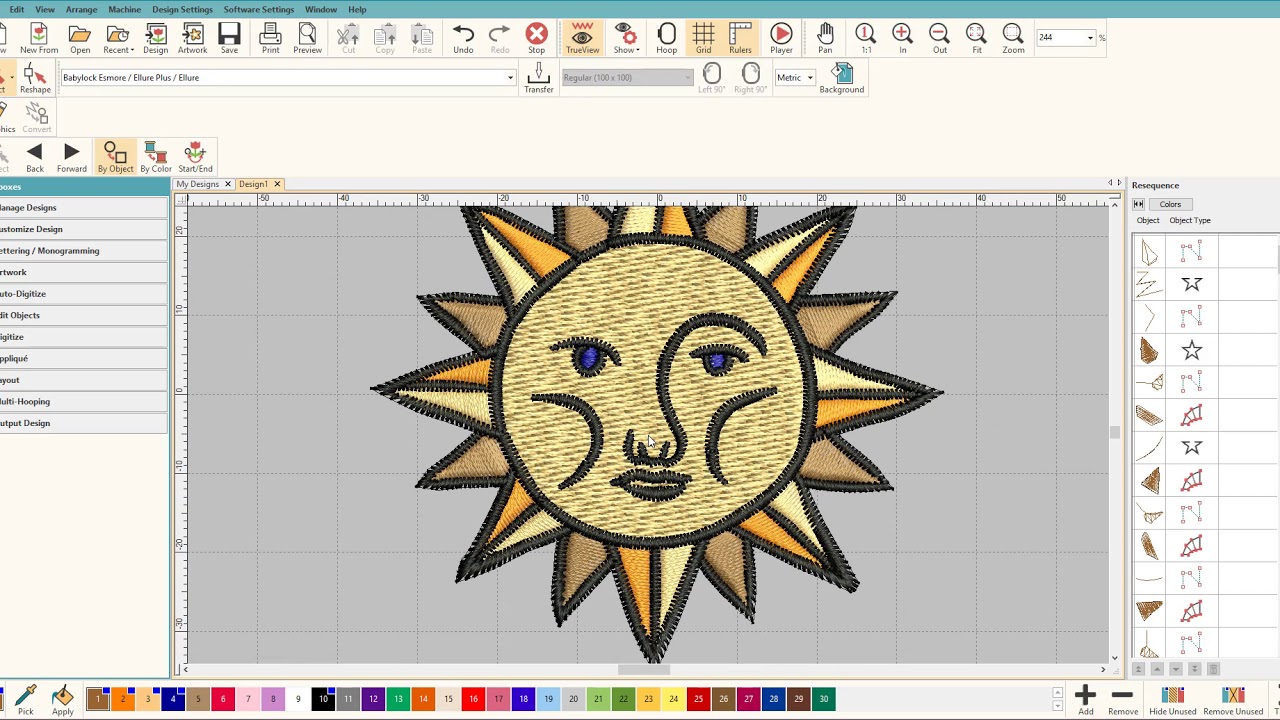1280x720 pixels.
Task: Expand the Customize Design toolbox
Action: [x=84, y=229]
